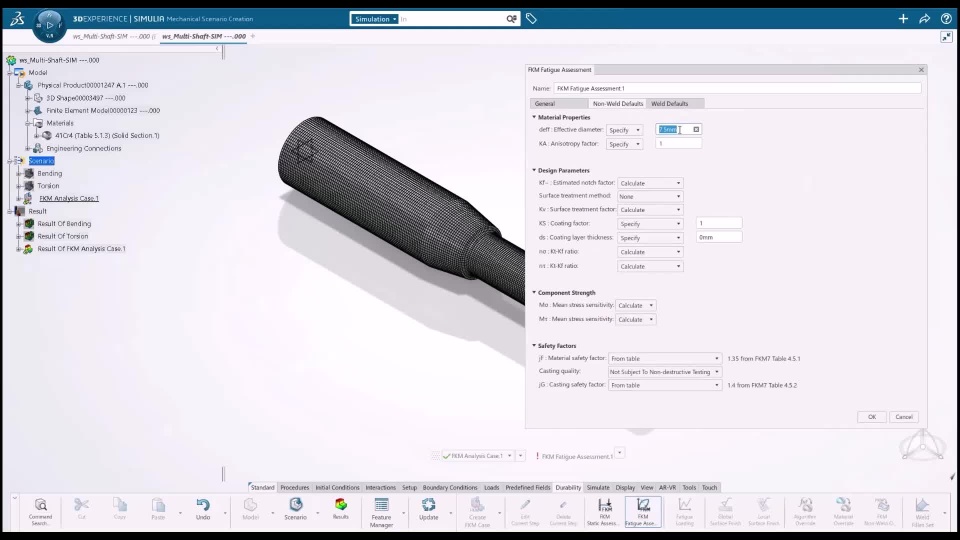Click the Create FKM Case icon

coord(478,505)
